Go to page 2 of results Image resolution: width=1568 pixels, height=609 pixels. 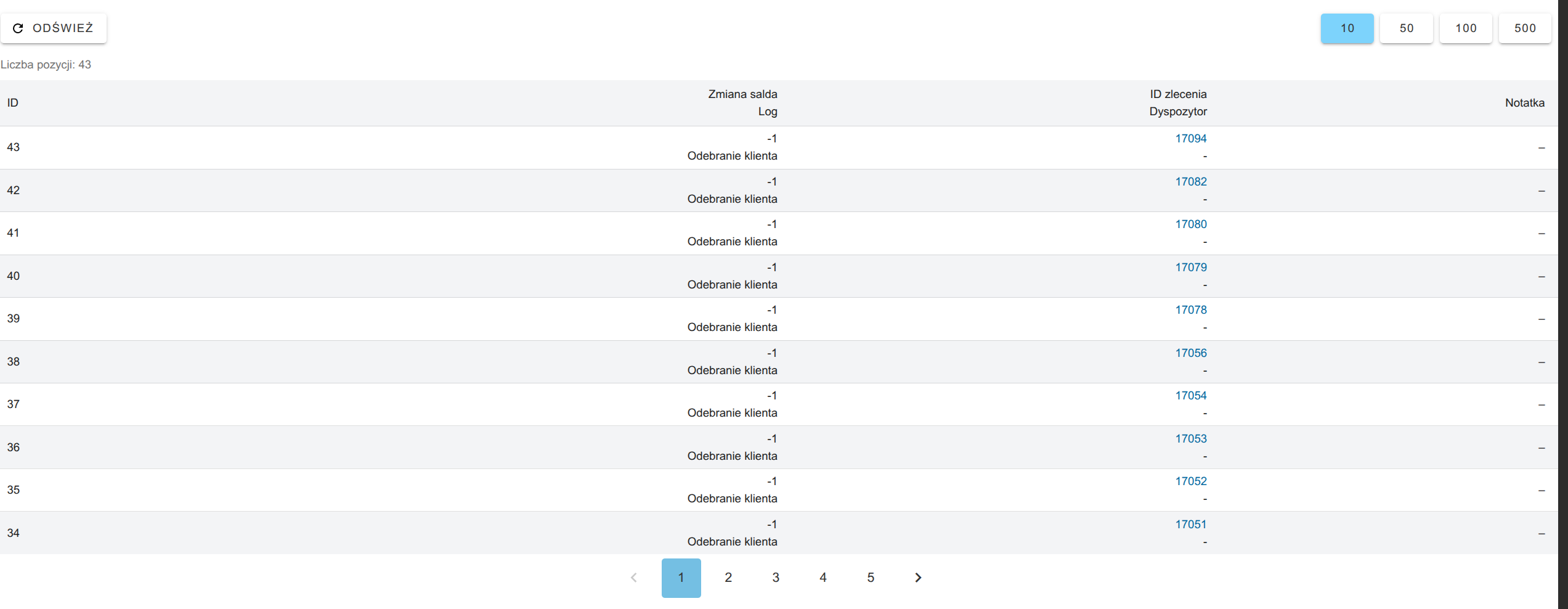tap(728, 578)
